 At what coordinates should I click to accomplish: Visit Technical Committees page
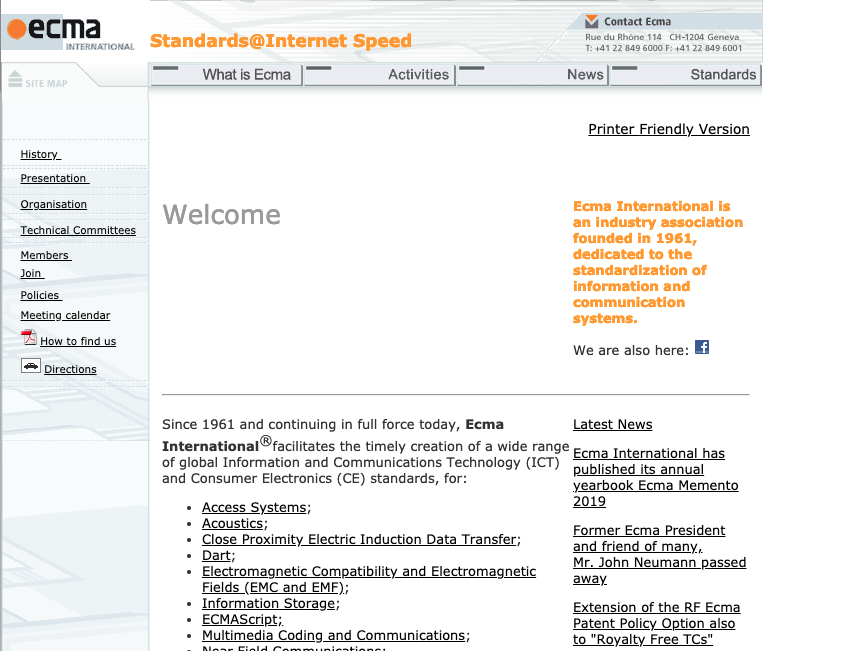78,230
